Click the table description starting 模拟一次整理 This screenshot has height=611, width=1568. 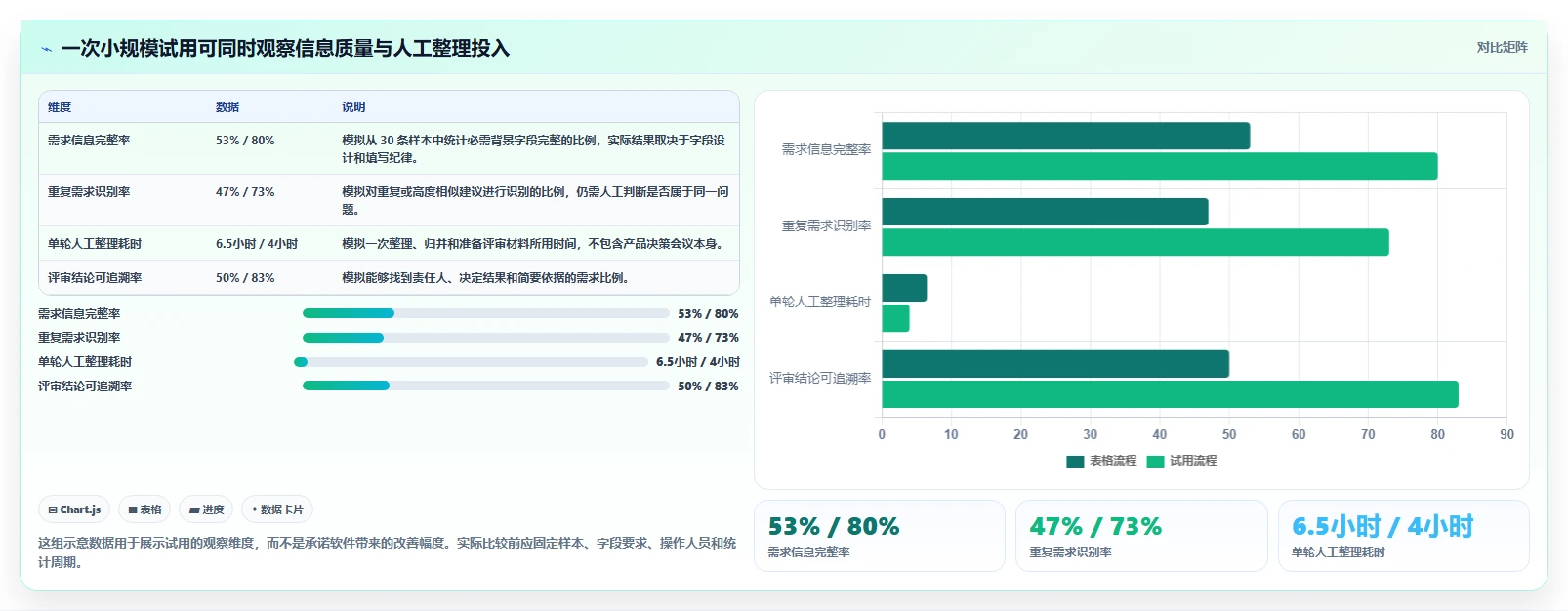pos(535,244)
